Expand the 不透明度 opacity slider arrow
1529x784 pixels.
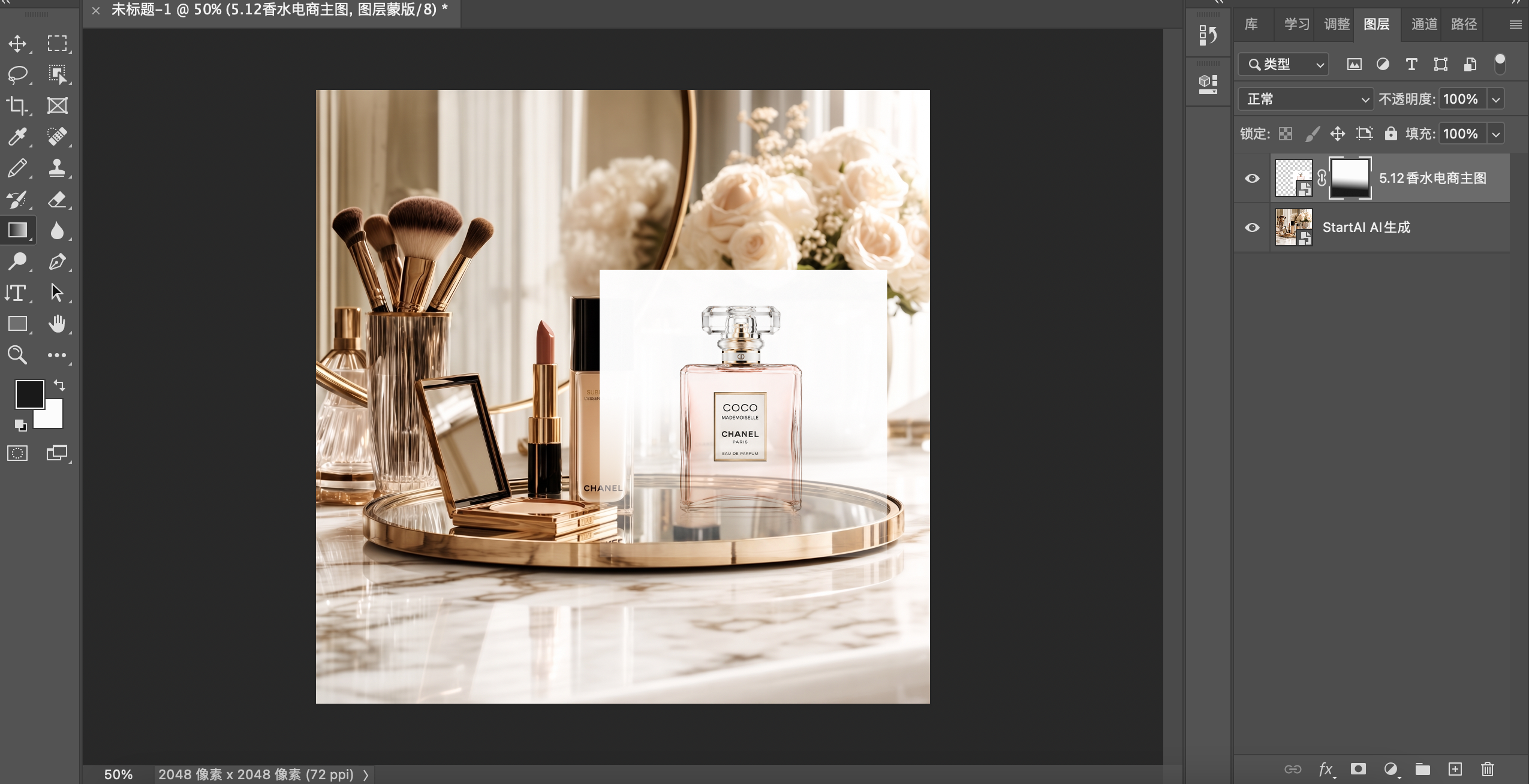[1496, 99]
